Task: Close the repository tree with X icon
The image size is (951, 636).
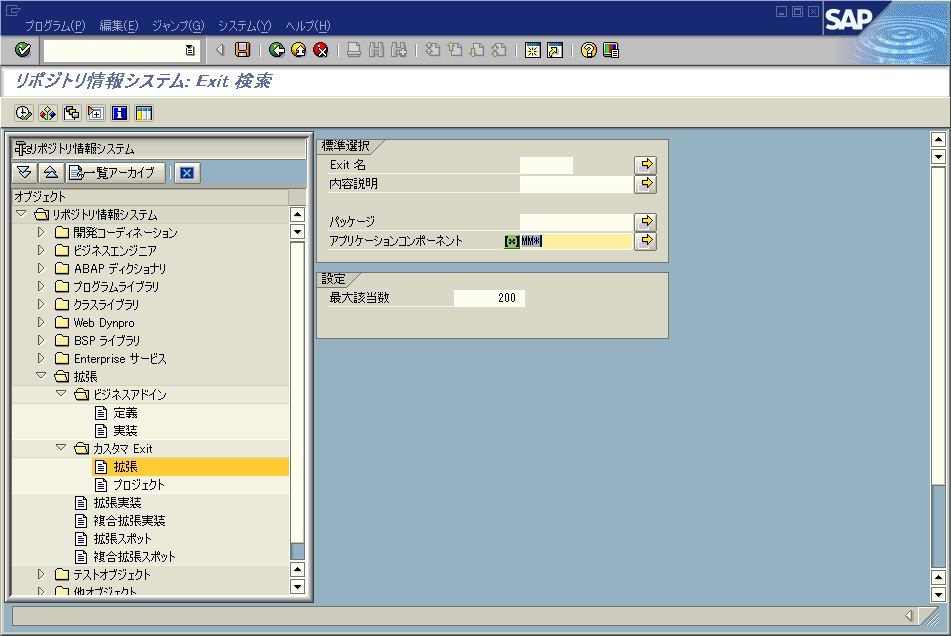Action: point(187,173)
